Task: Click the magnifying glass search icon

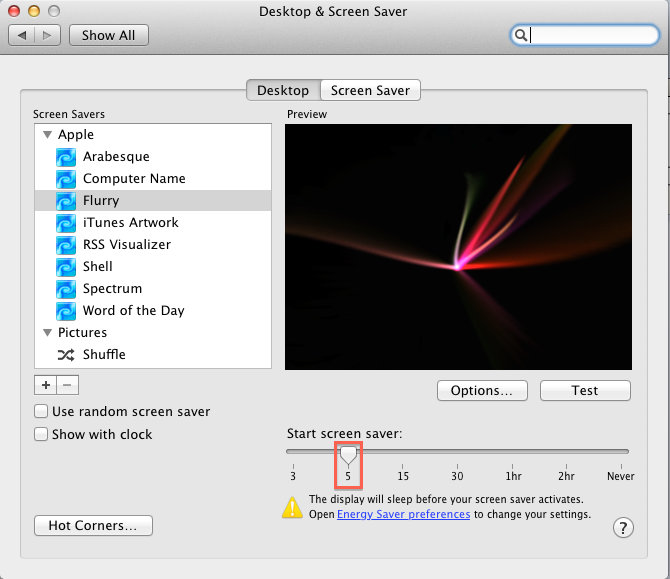Action: [x=520, y=35]
